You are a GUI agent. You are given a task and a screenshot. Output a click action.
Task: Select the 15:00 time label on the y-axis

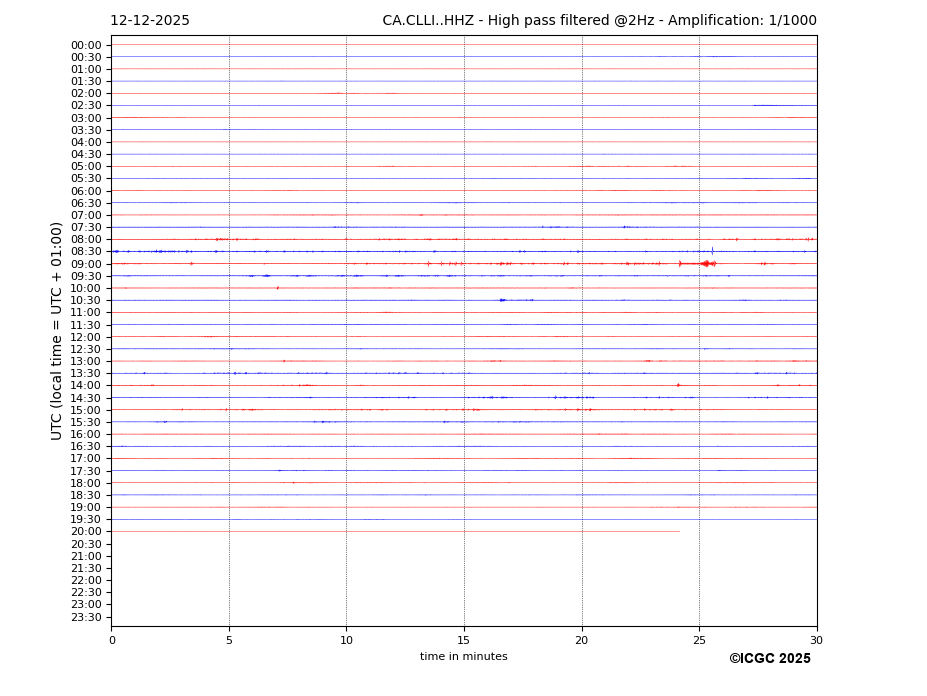86,410
